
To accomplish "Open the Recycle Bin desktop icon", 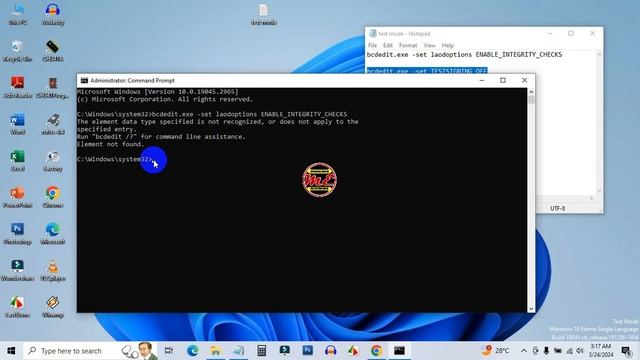I will pyautogui.click(x=18, y=51).
